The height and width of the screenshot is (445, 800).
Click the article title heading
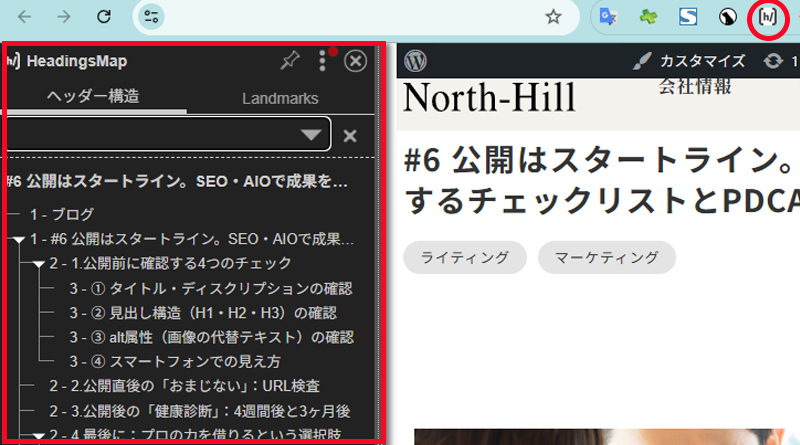click(x=601, y=180)
